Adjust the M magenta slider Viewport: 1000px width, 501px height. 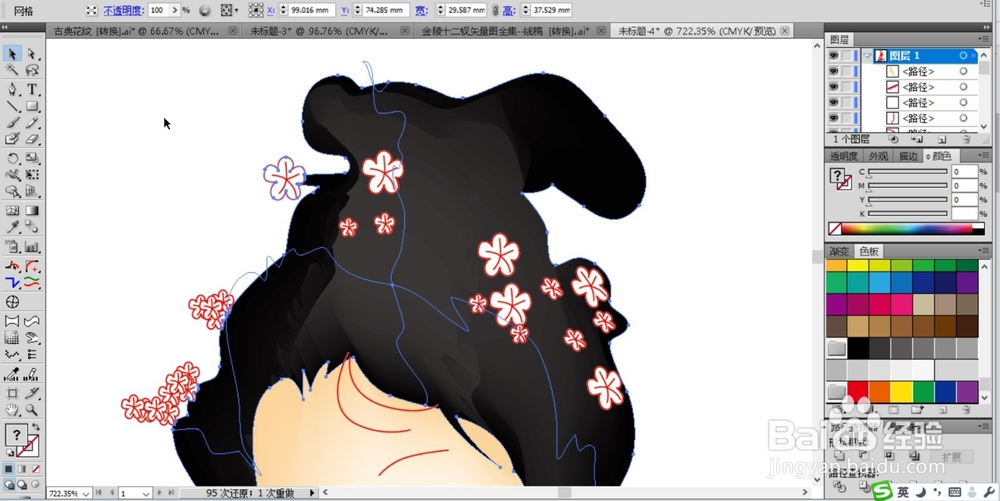click(x=907, y=186)
